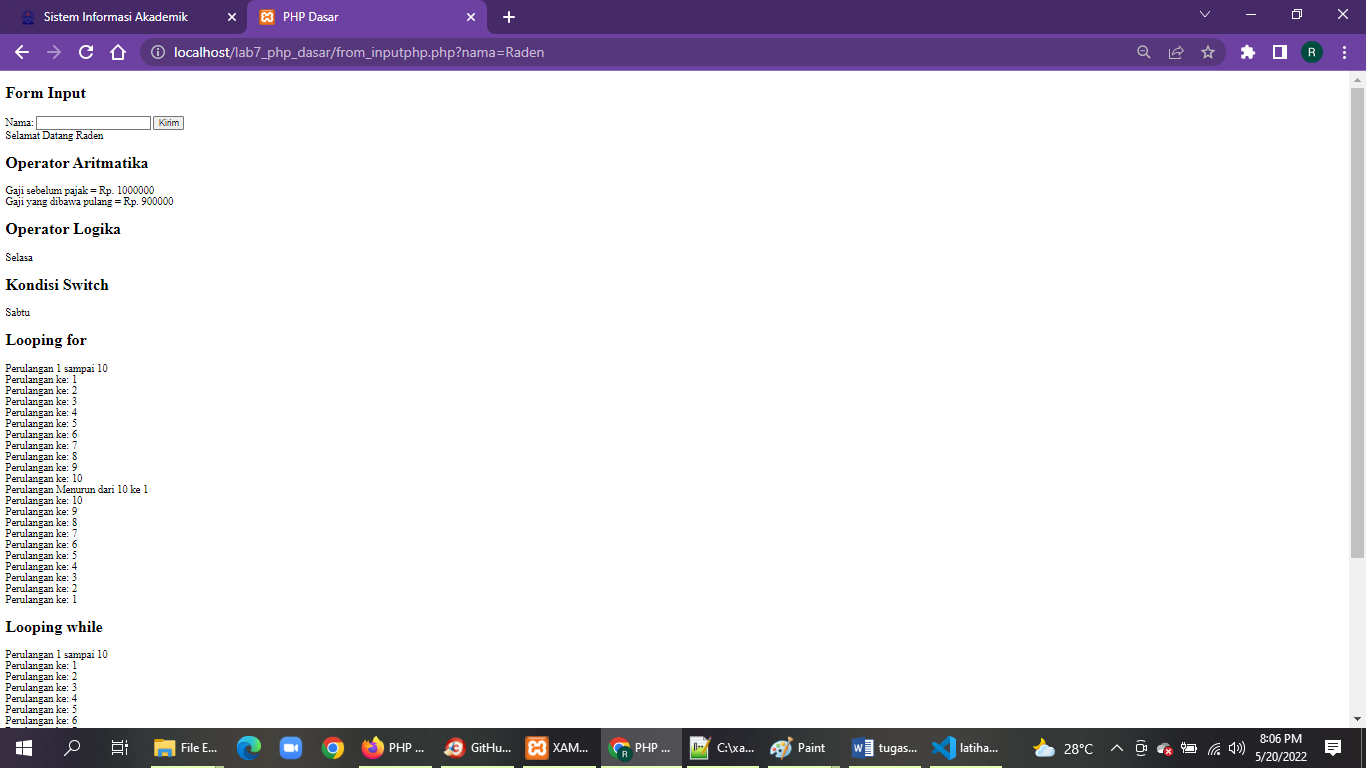This screenshot has height=768, width=1366.
Task: Open Paint from the taskbar
Action: [x=799, y=747]
